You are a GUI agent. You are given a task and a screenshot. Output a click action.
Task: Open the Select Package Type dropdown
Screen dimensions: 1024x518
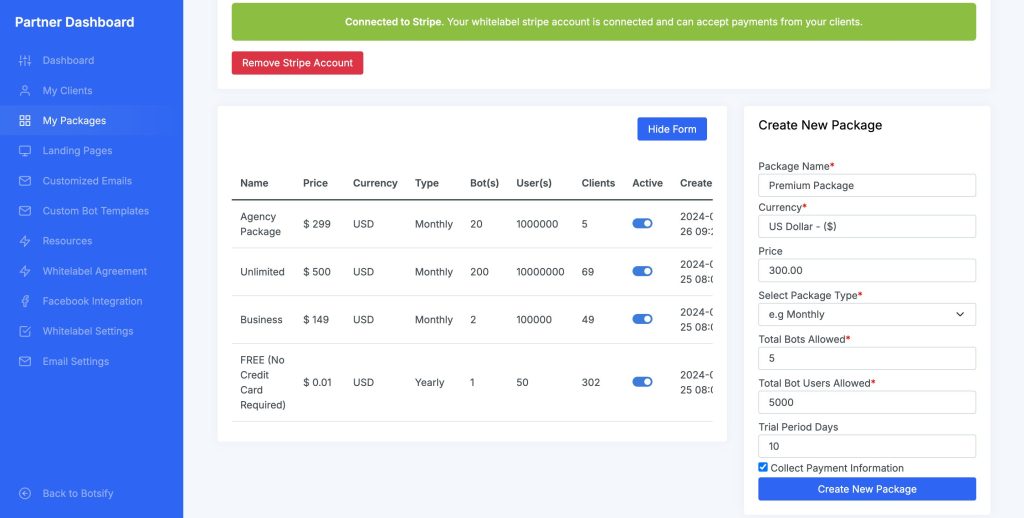[867, 314]
